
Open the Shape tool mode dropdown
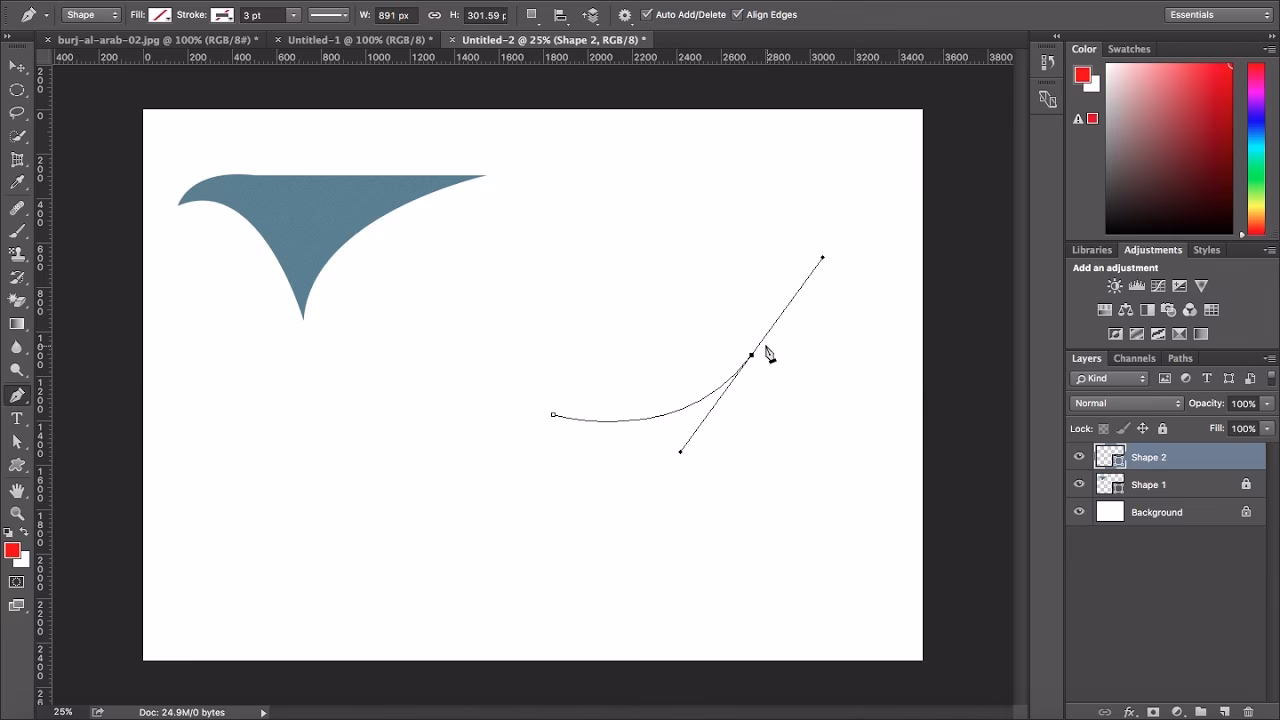click(x=90, y=15)
